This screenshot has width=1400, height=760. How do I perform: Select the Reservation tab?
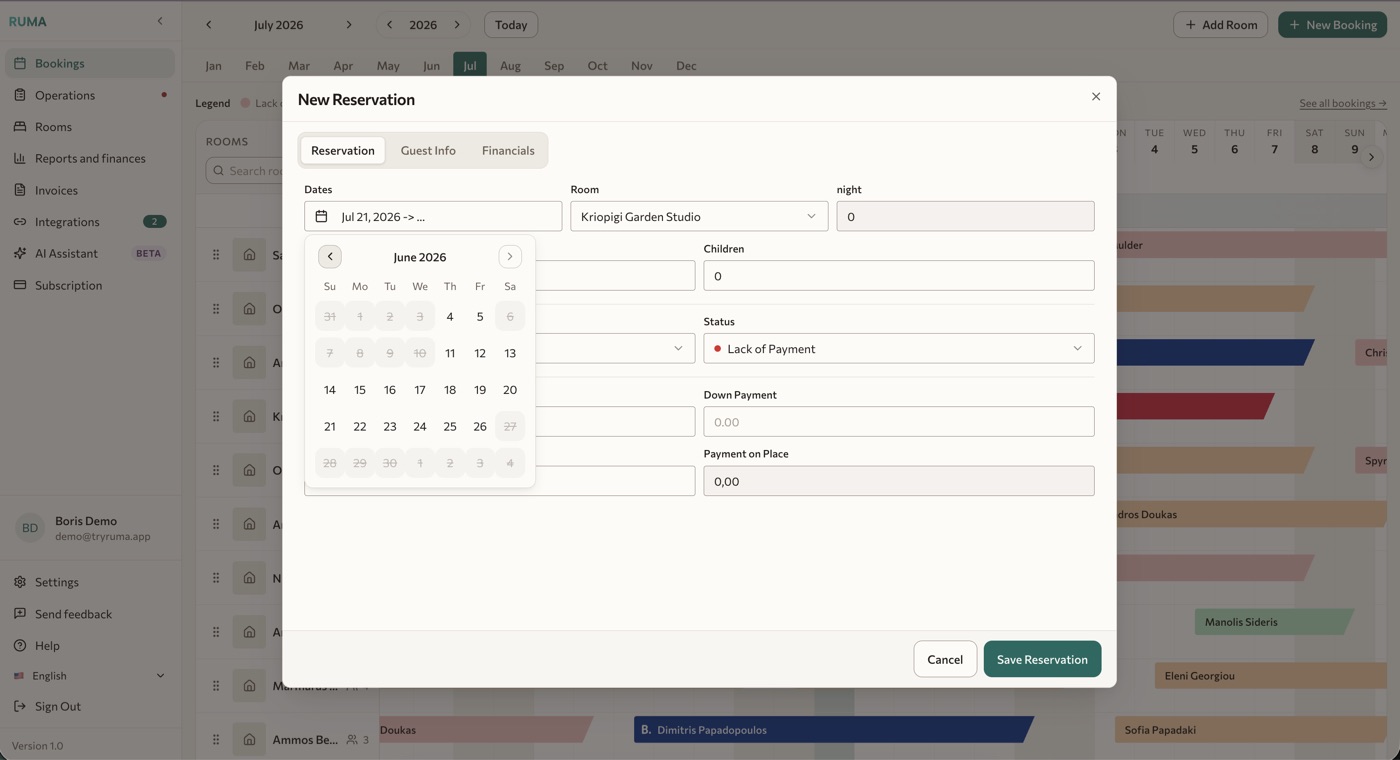point(343,150)
